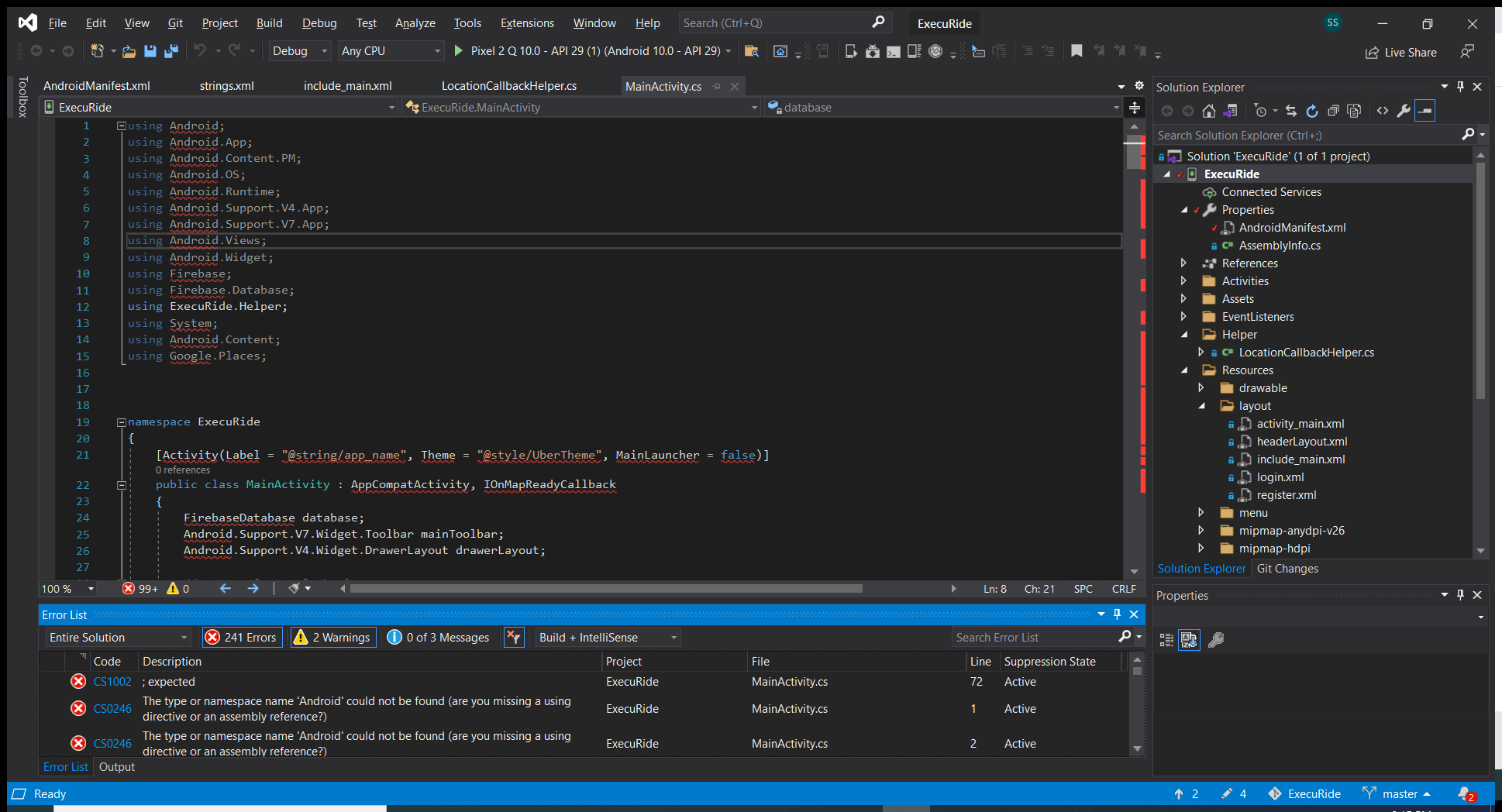Expand the References node in Solution Explorer

click(1183, 263)
